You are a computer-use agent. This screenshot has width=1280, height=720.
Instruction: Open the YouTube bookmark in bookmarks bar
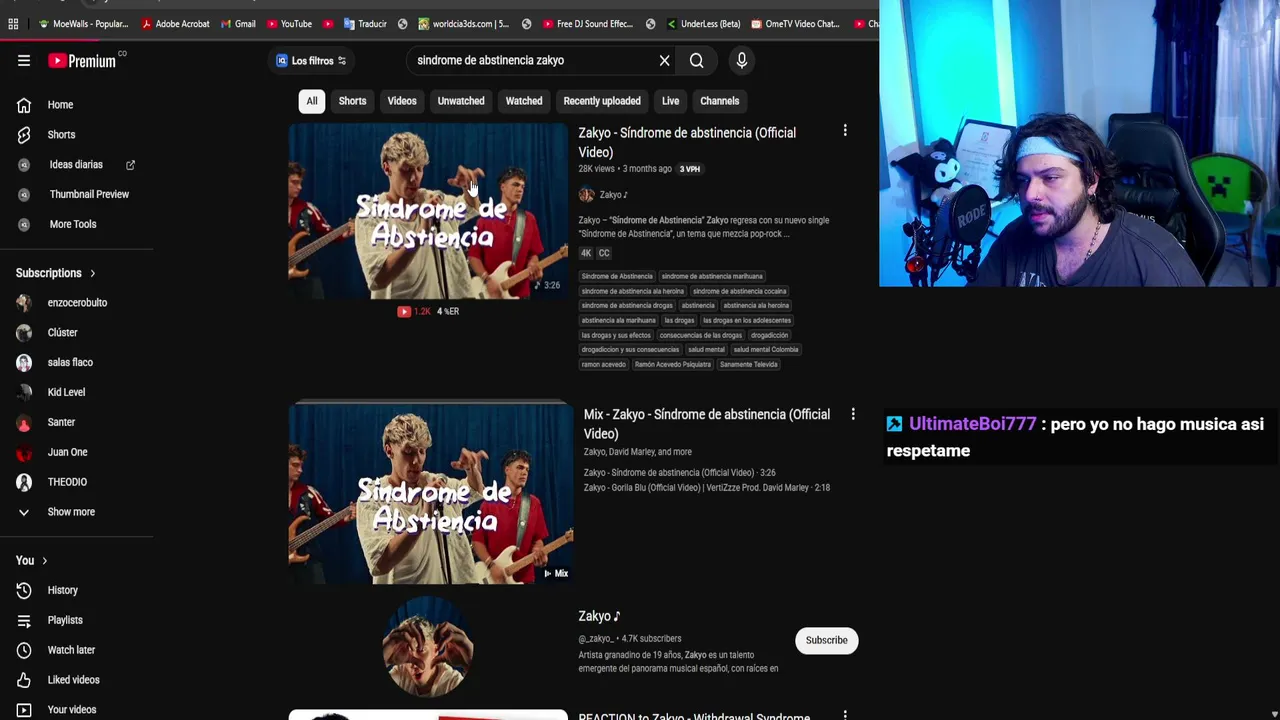(289, 24)
